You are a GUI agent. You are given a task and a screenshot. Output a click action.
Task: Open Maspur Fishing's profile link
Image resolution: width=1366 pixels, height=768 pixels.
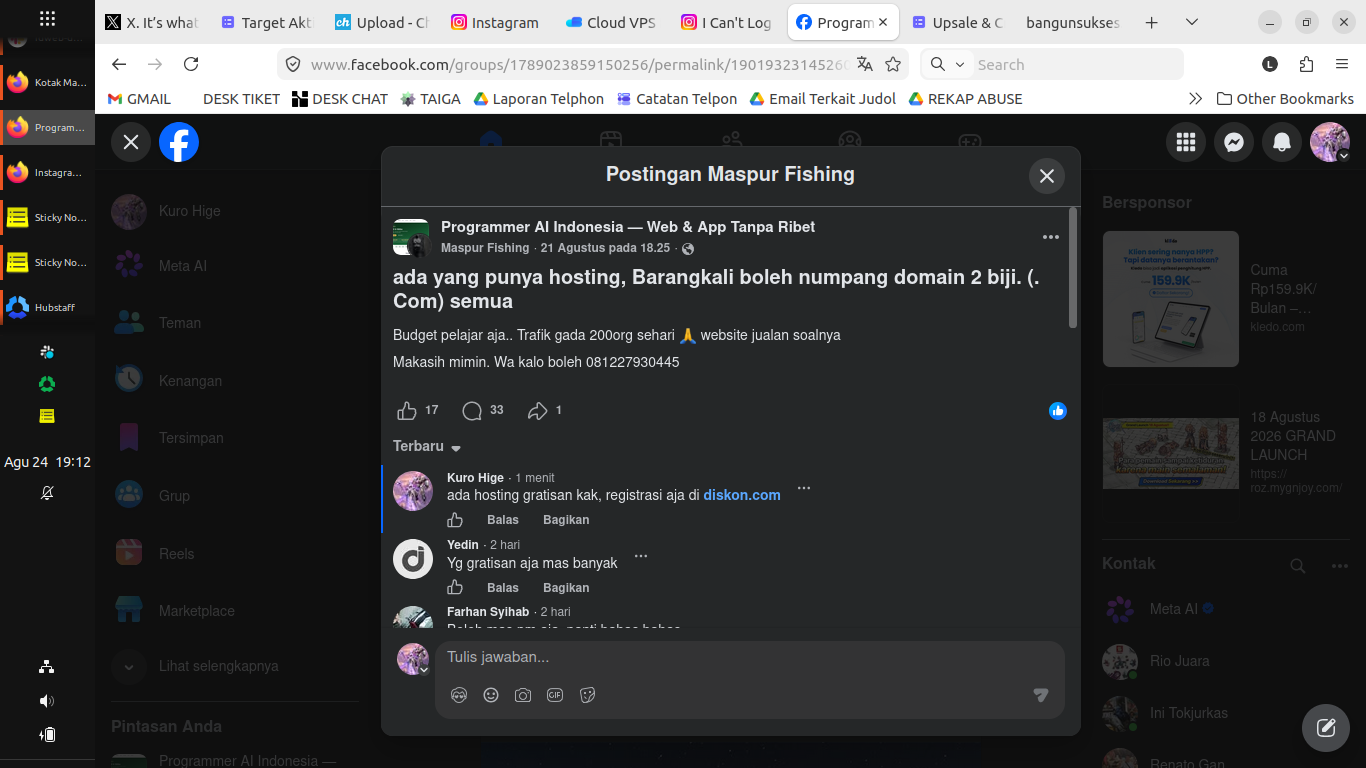pyautogui.click(x=485, y=248)
